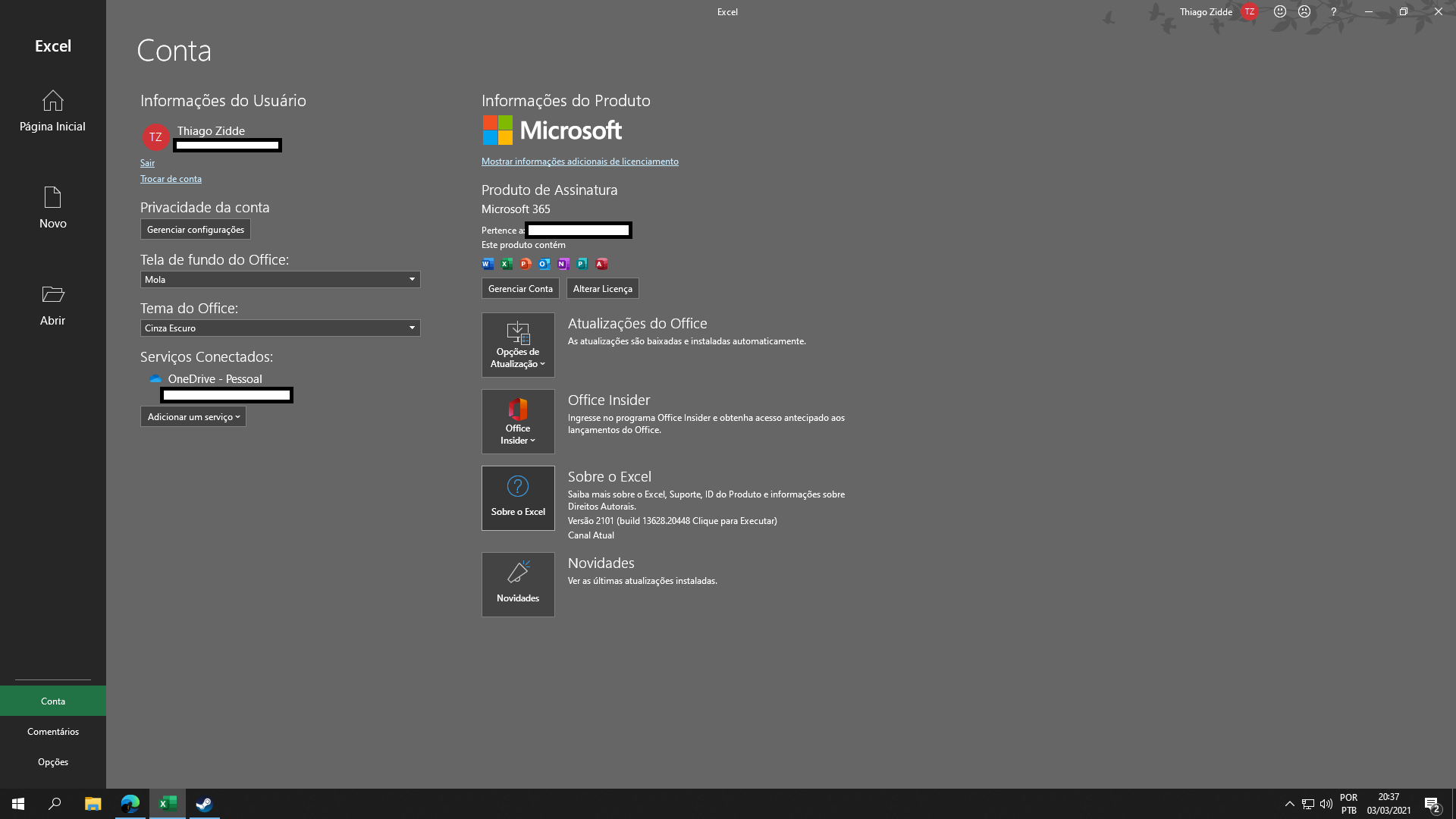Switch to Microsoft Edge in taskbar
Screen dimensions: 1456x819
(x=130, y=804)
